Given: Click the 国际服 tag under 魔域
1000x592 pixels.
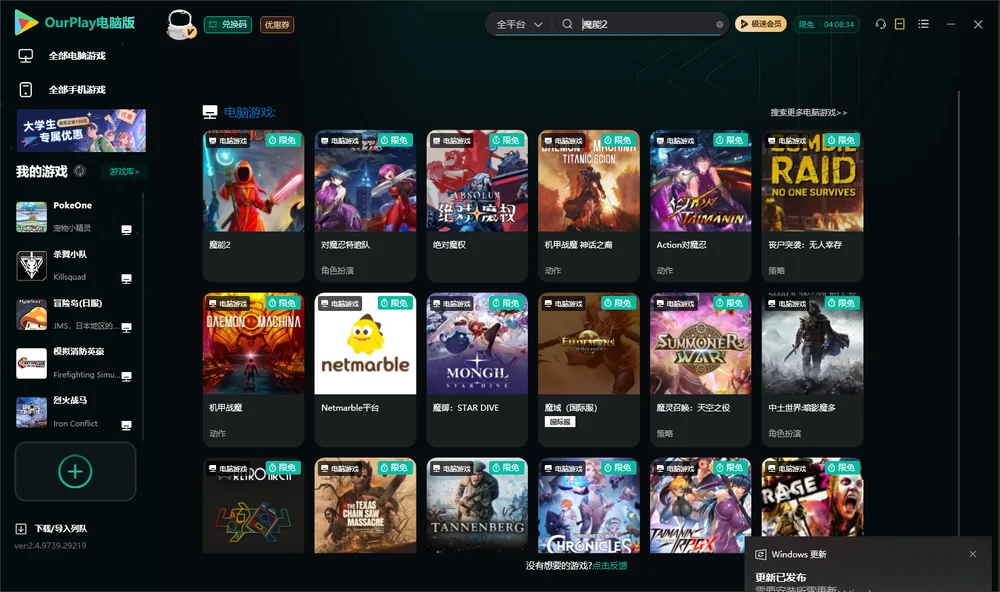Looking at the screenshot, I should pyautogui.click(x=560, y=422).
